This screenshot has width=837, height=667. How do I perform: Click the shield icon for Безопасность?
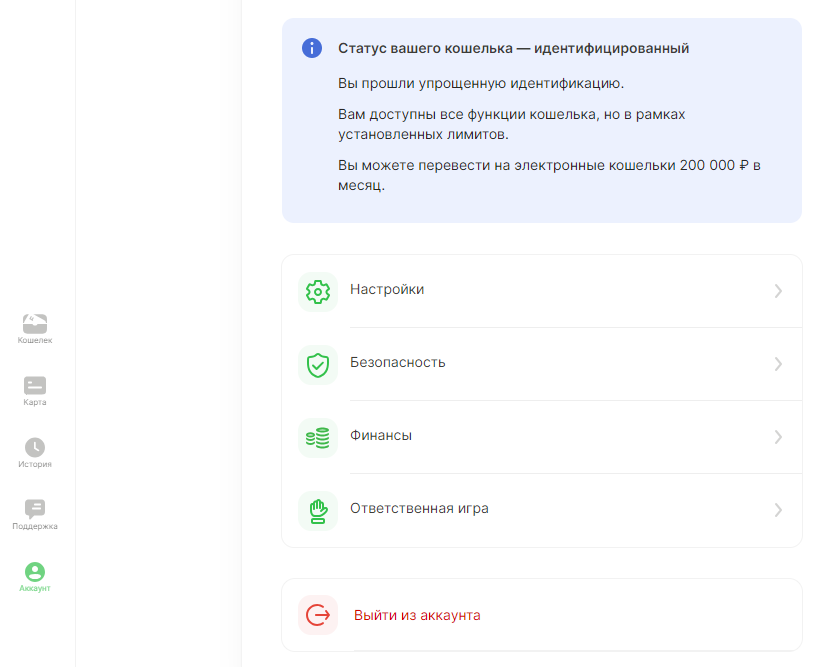[x=318, y=365]
